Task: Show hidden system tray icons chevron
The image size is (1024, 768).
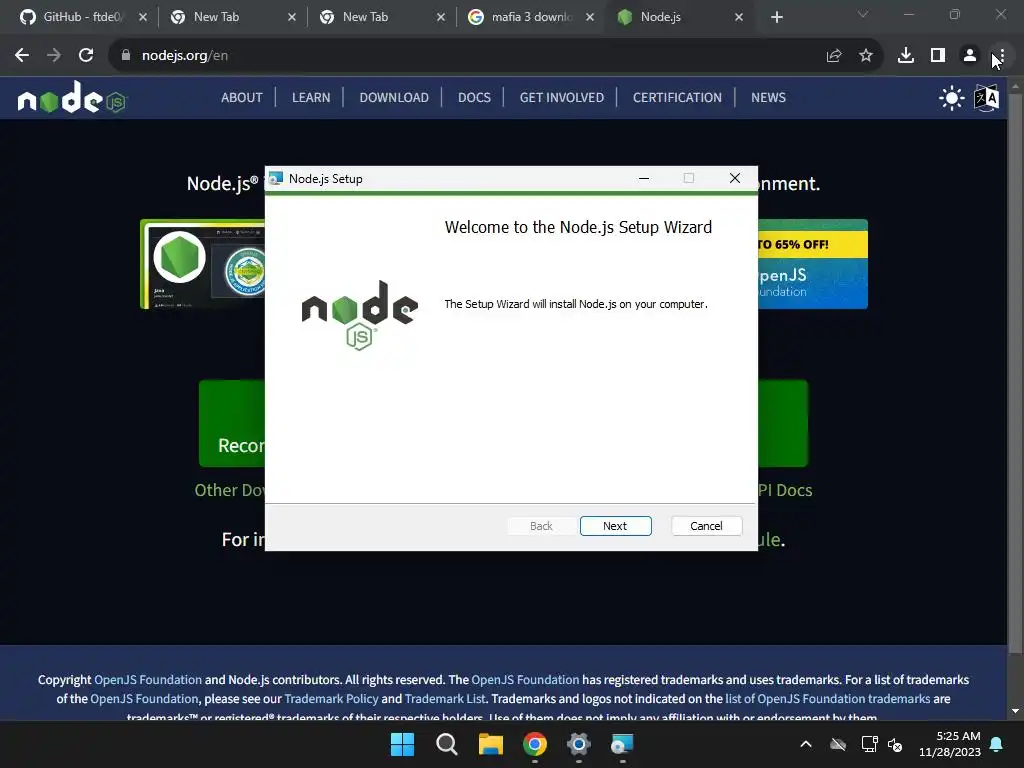Action: pos(806,744)
